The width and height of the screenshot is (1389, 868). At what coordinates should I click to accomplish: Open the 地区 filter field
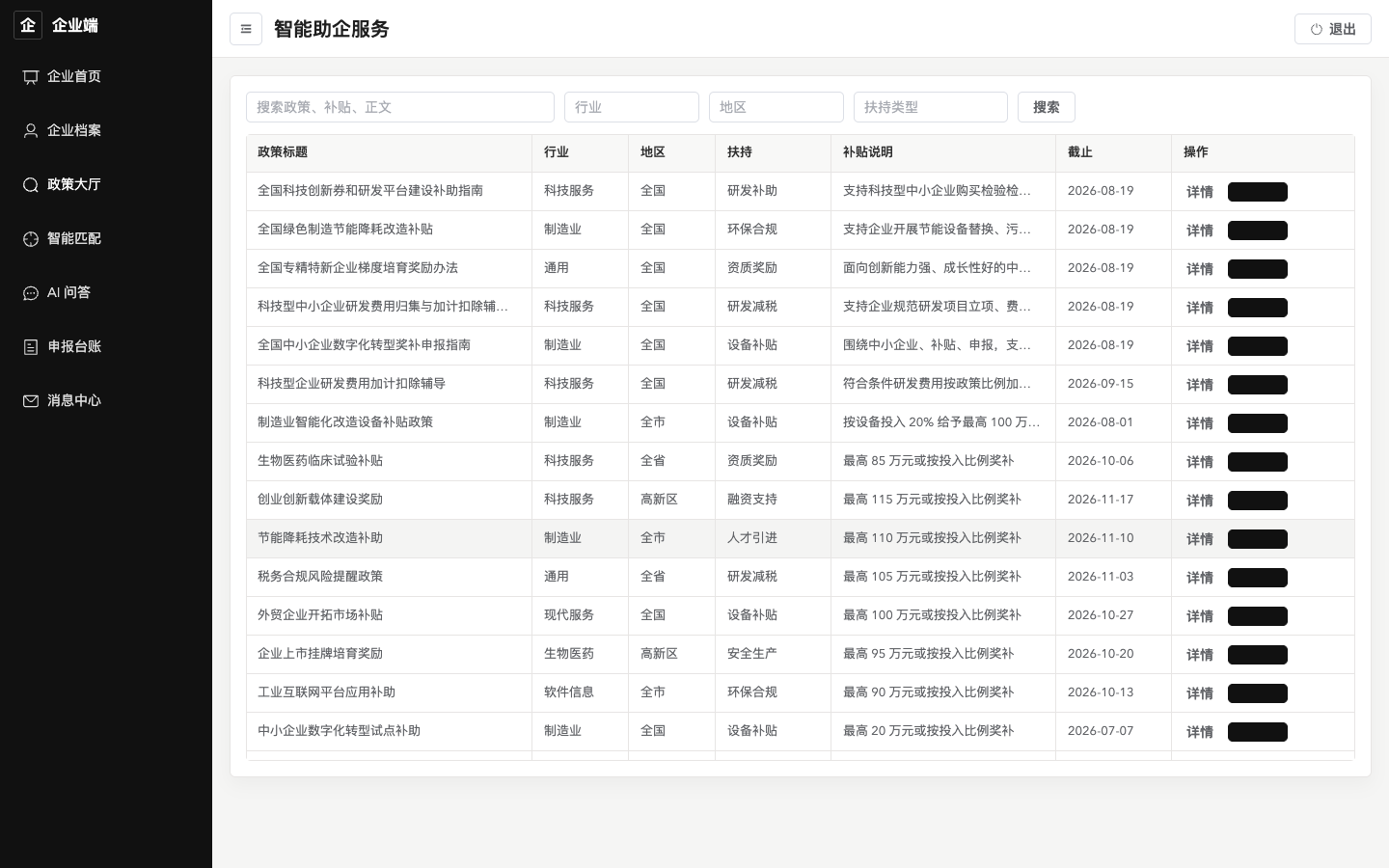(x=776, y=107)
